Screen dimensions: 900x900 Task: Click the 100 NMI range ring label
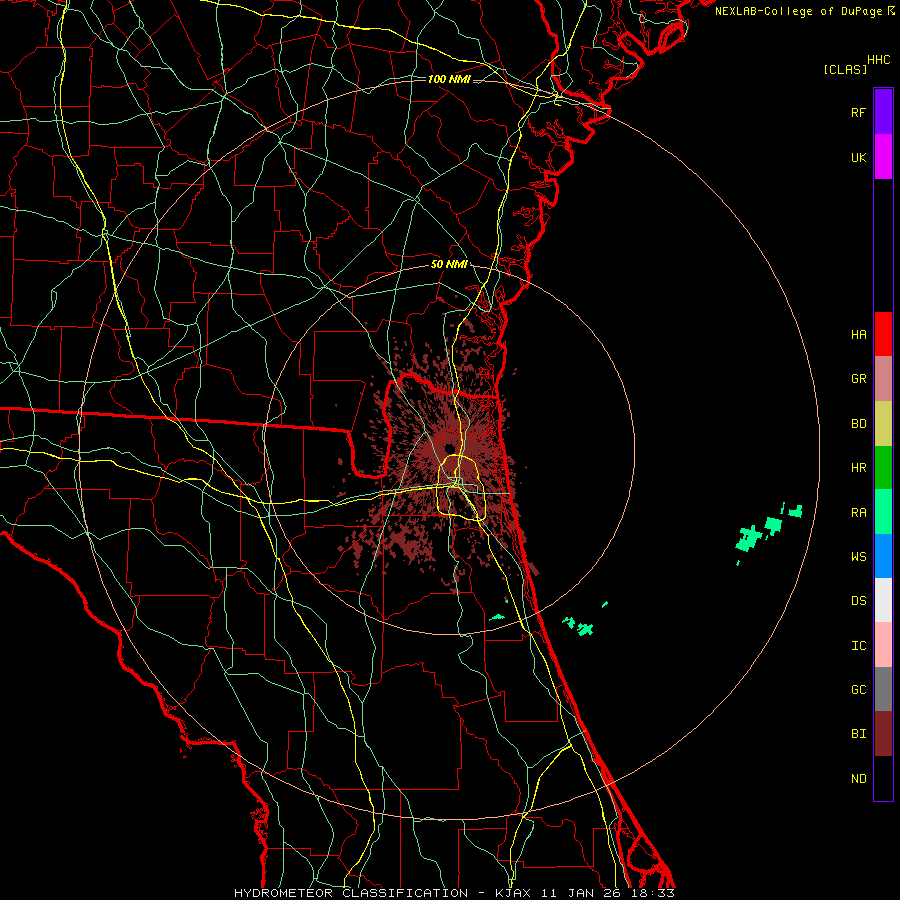(x=449, y=79)
